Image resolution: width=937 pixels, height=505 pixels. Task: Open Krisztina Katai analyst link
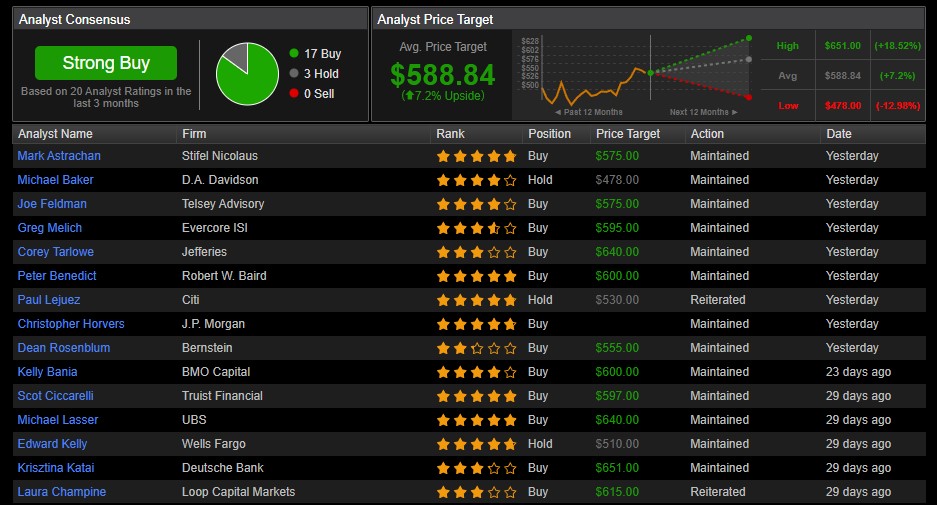(56, 467)
